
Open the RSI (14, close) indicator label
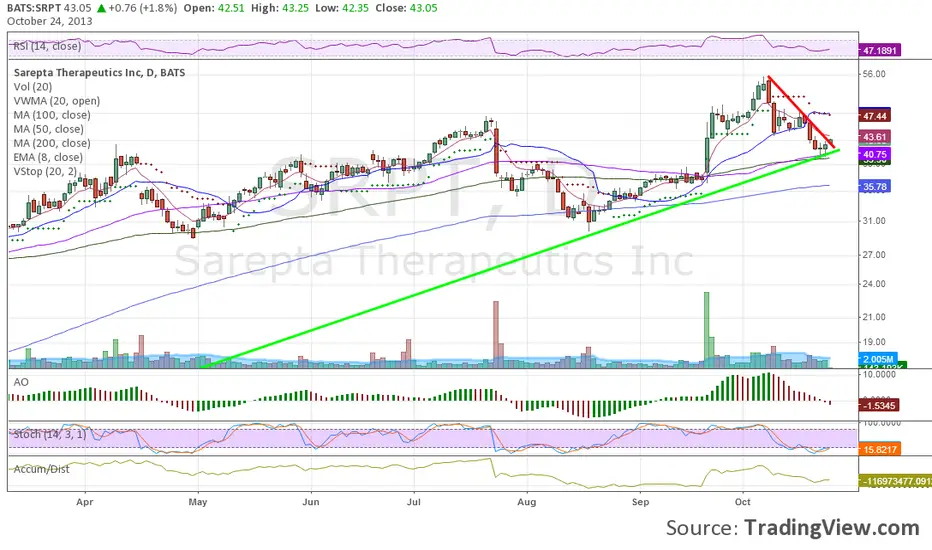coord(47,46)
